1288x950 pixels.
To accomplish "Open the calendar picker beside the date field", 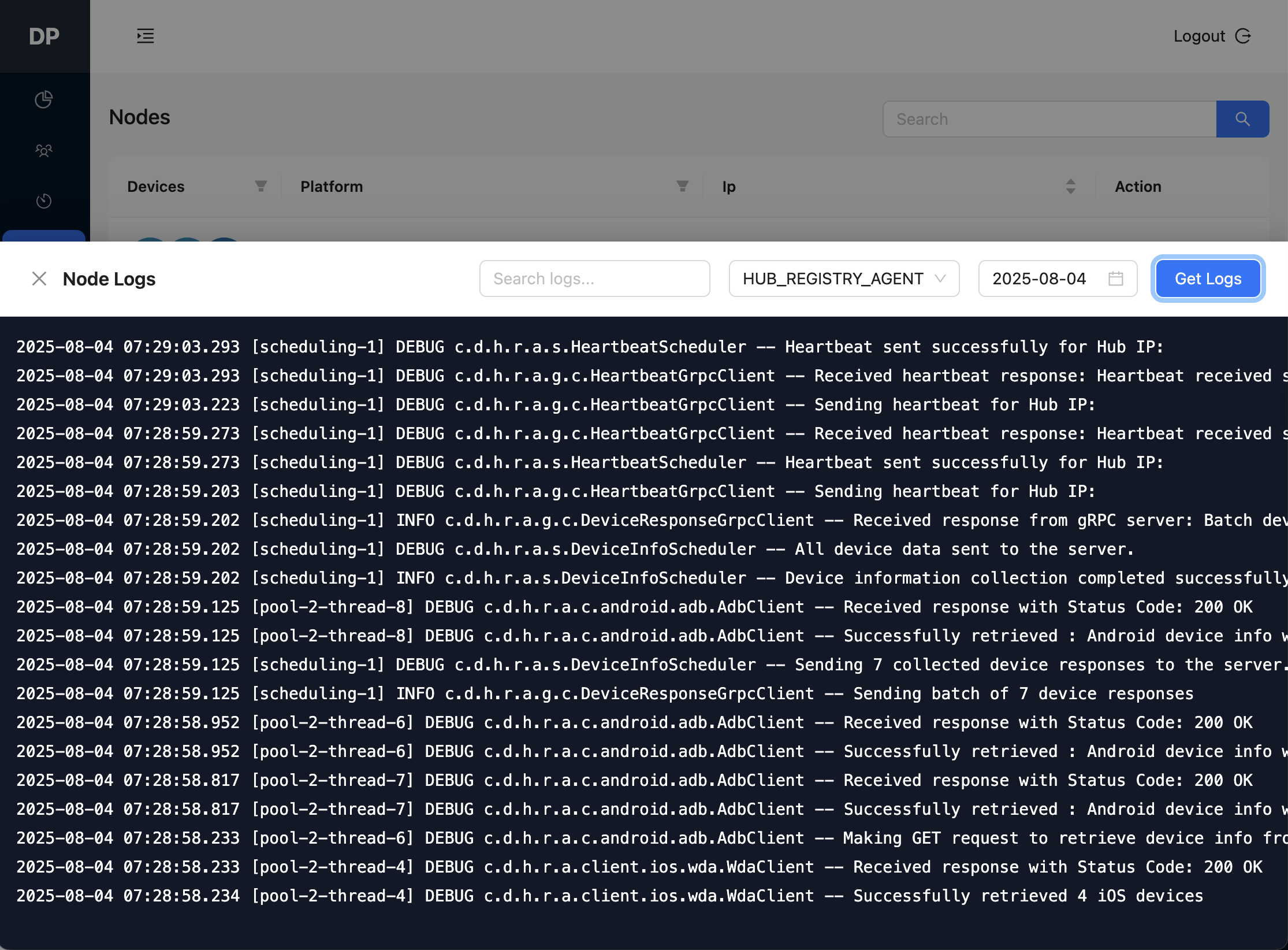I will 1116,279.
